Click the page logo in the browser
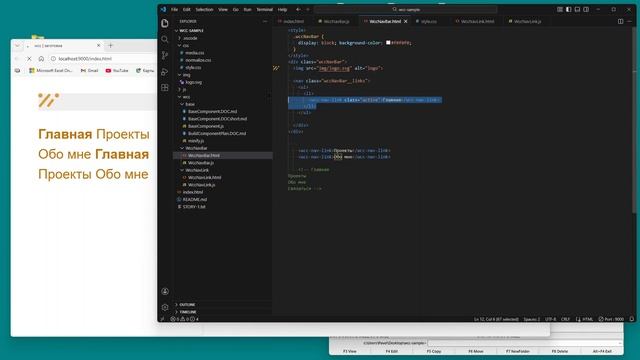The image size is (640, 360). coord(49,100)
